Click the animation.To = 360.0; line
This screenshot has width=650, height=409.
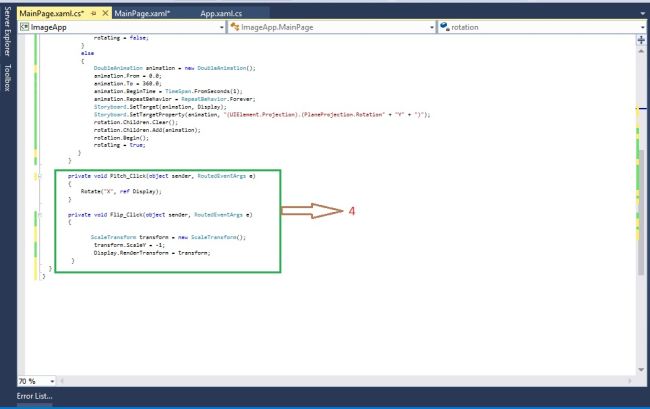(128, 84)
